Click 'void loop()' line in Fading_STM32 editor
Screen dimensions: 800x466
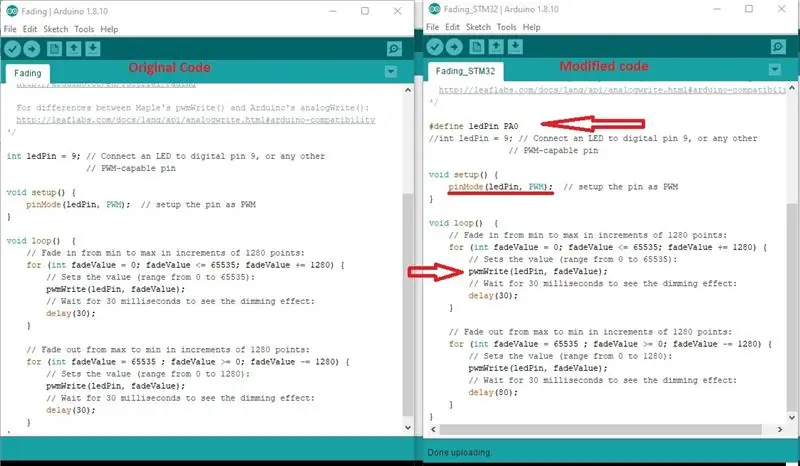coord(463,223)
